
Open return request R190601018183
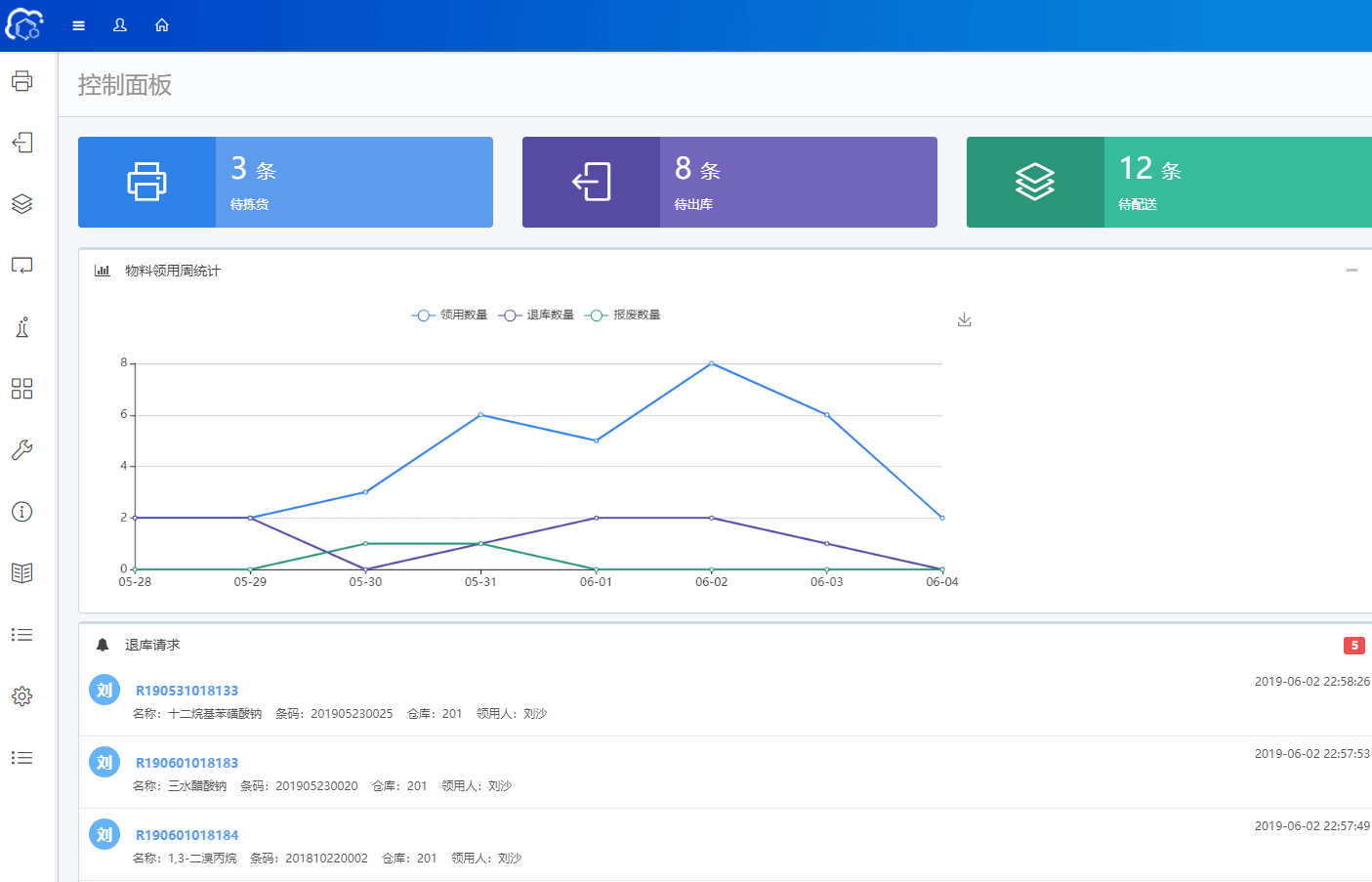[x=187, y=763]
